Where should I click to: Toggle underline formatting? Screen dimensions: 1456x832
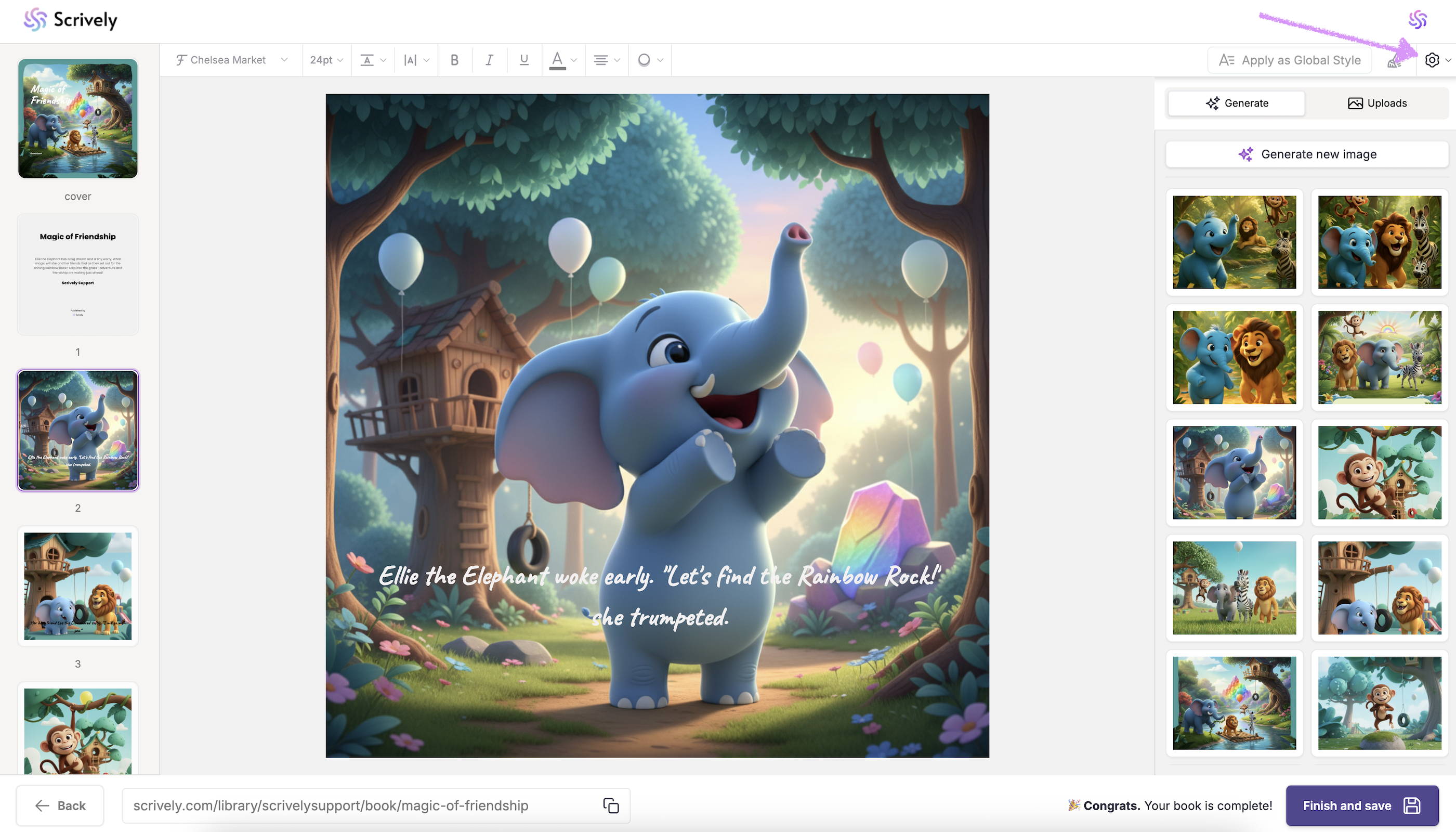click(x=524, y=60)
